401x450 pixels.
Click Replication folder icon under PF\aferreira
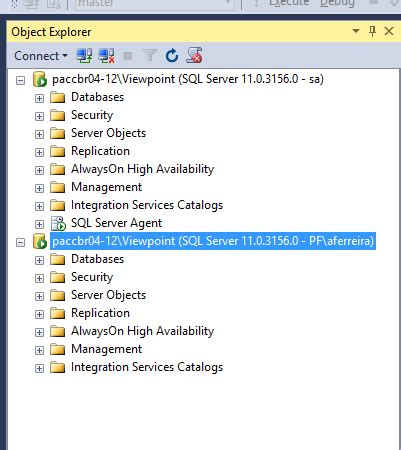[58, 313]
